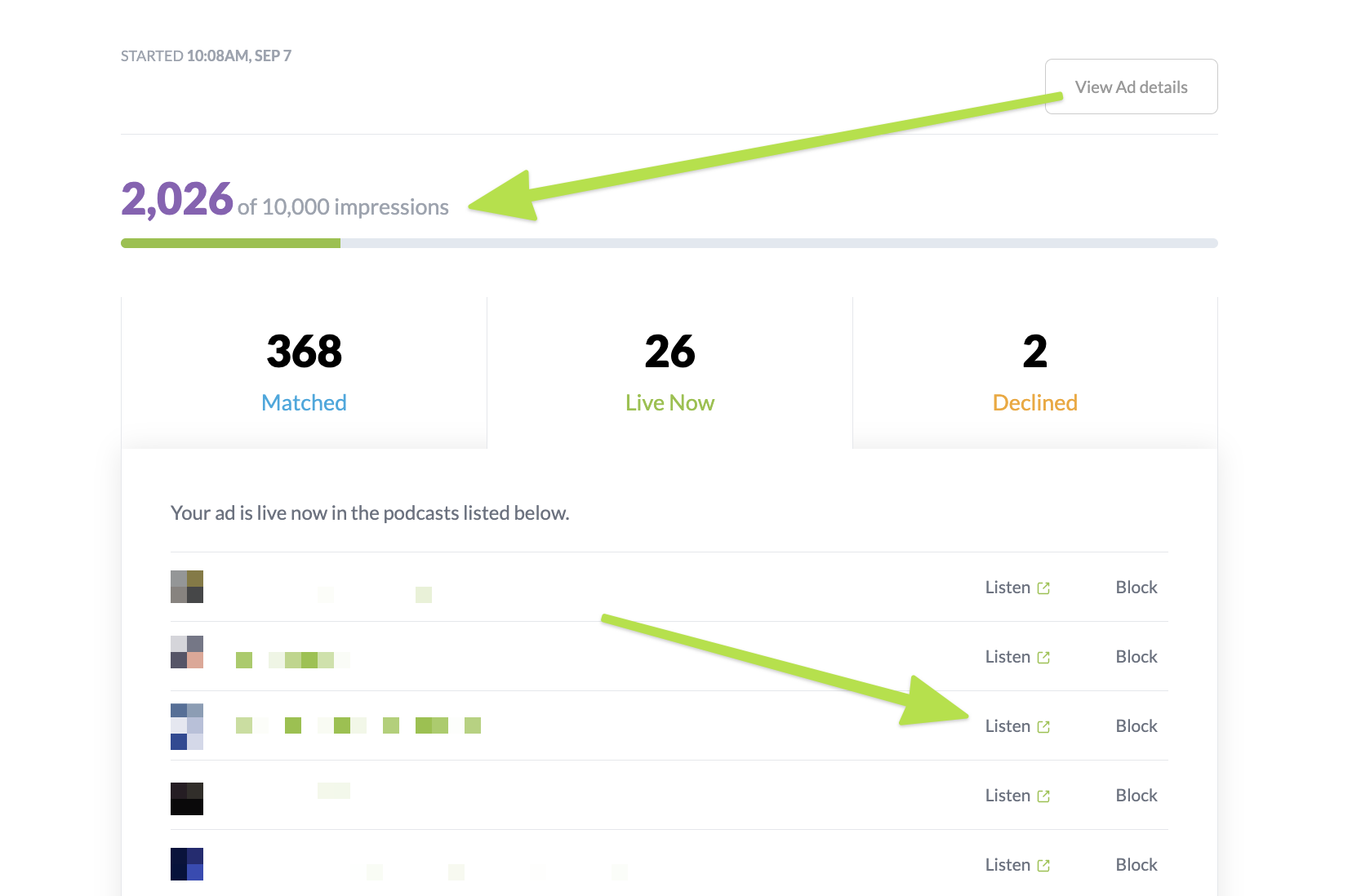Switch to the Matched tab

[304, 373]
